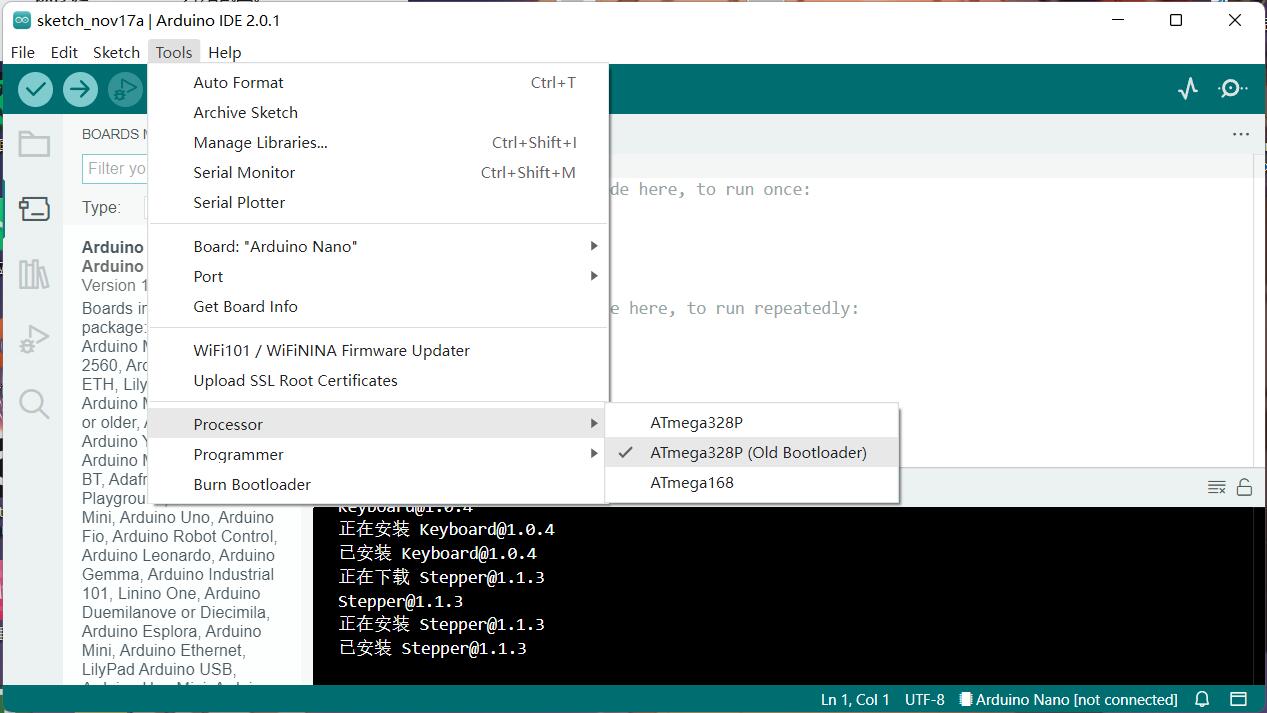1267x713 pixels.
Task: Open the Debug sidebar icon
Action: 34,339
